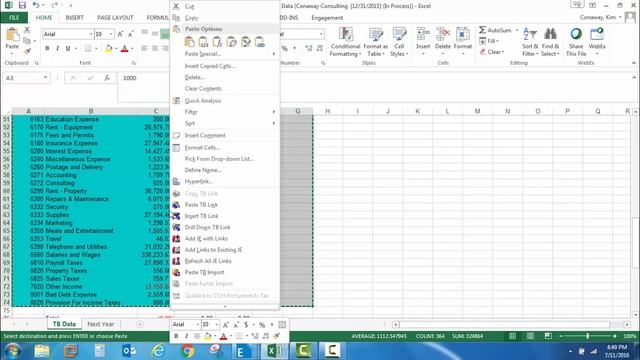Screen dimensions: 640x360
Task: Toggle Underline in the ribbon
Action: point(68,49)
